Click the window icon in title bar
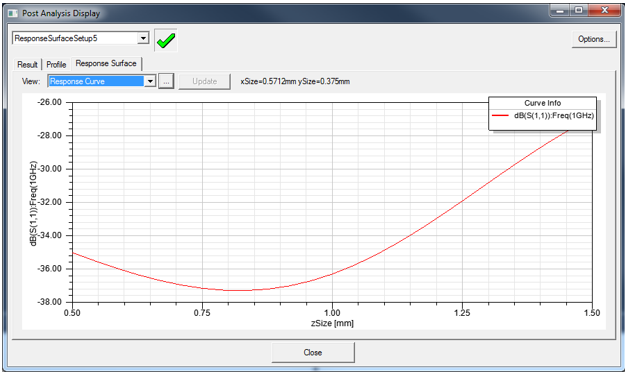 tap(13, 13)
